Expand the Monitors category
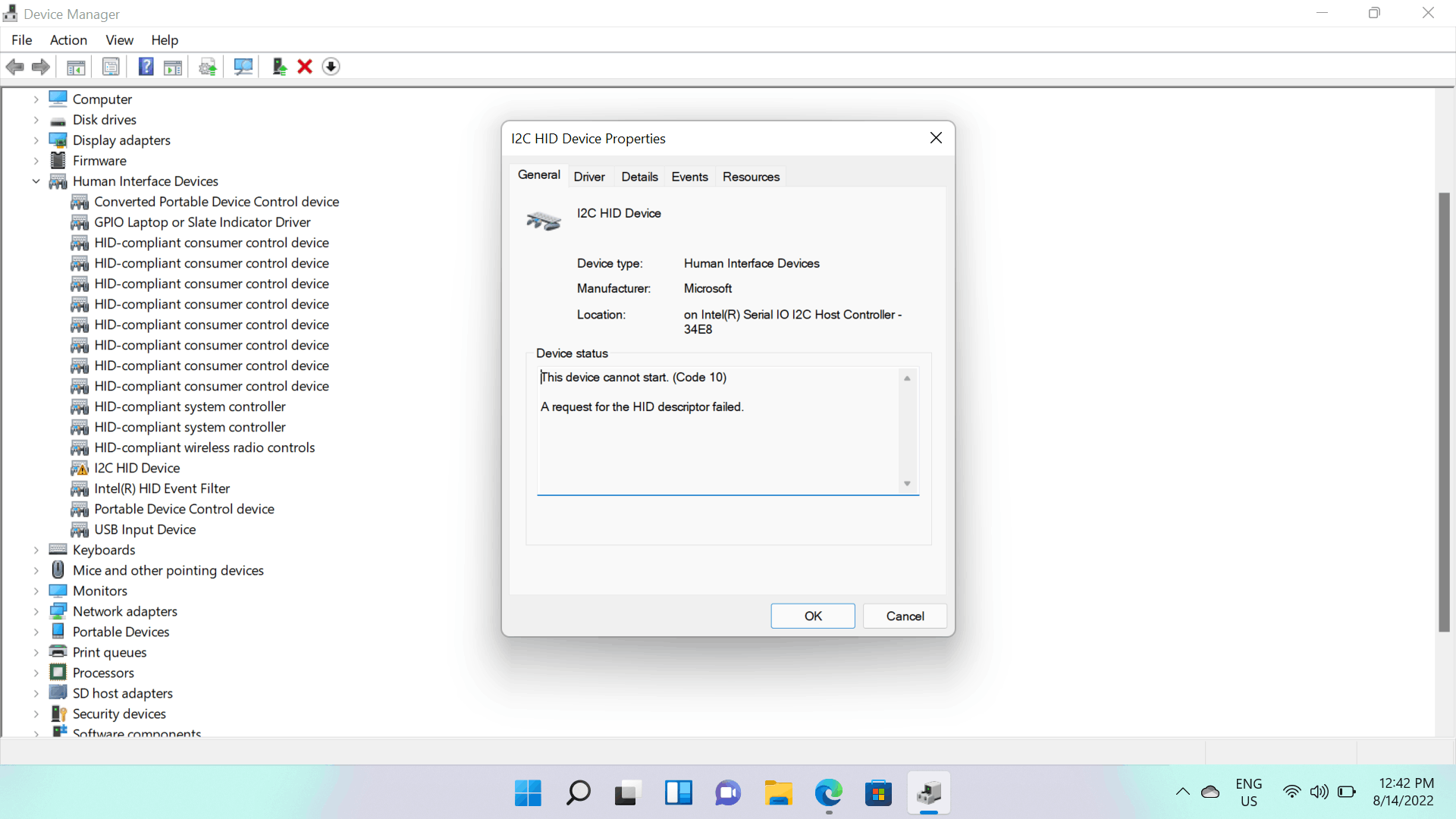The height and width of the screenshot is (819, 1456). [x=36, y=591]
